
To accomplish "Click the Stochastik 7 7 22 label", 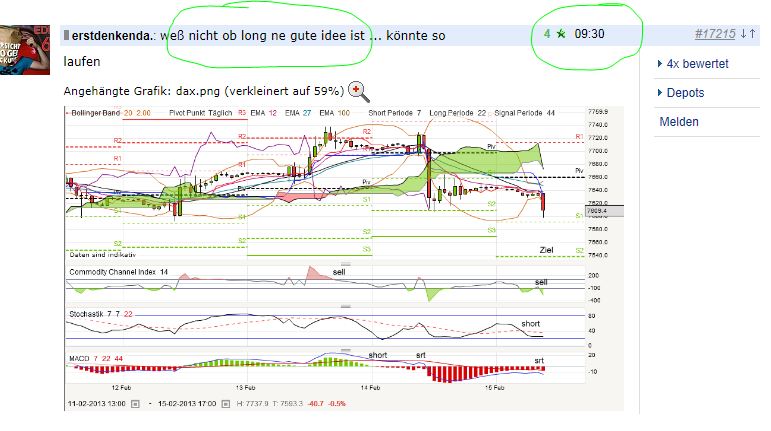I will pyautogui.click(x=101, y=314).
